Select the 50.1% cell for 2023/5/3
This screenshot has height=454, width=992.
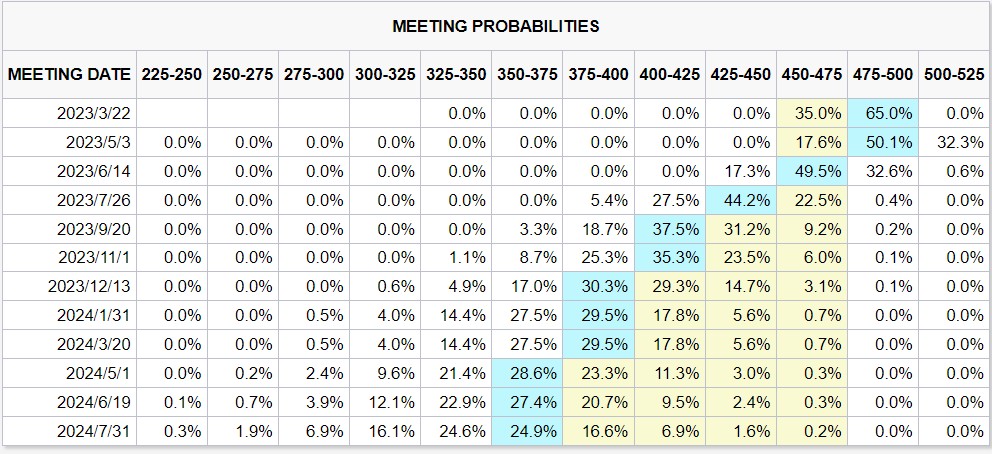click(x=883, y=143)
